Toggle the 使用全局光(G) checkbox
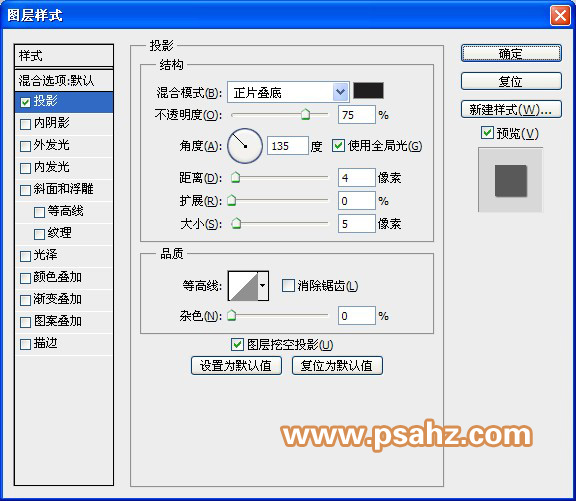The height and width of the screenshot is (501, 576). tap(338, 145)
